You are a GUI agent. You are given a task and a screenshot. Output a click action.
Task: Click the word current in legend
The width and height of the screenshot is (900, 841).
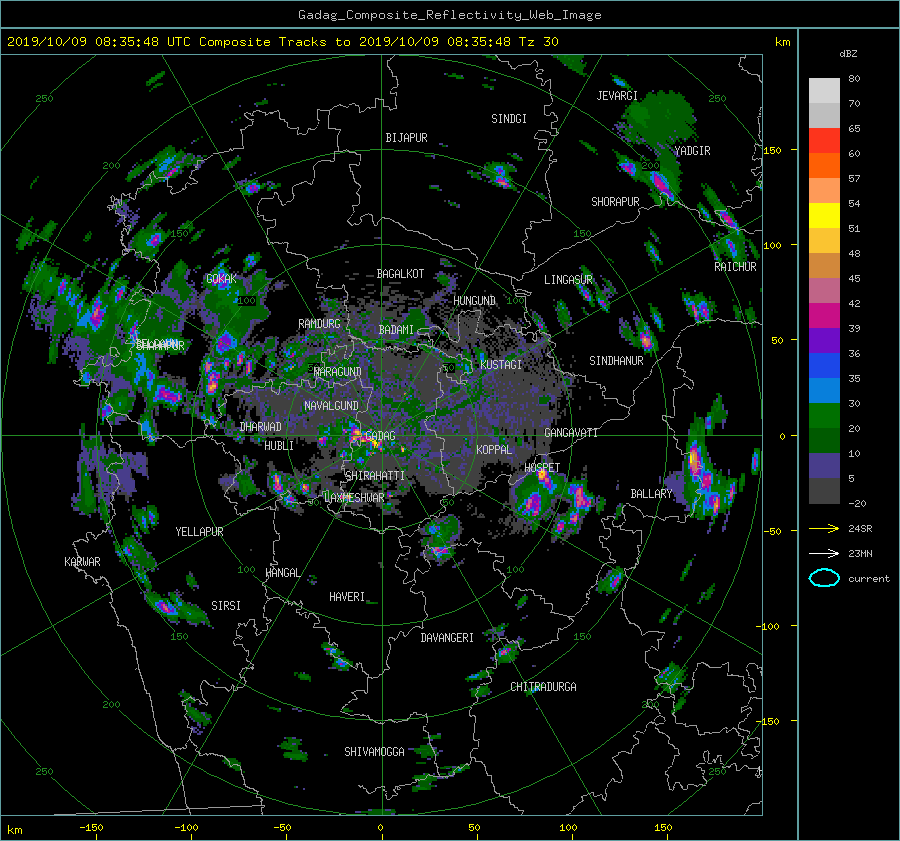coord(869,579)
